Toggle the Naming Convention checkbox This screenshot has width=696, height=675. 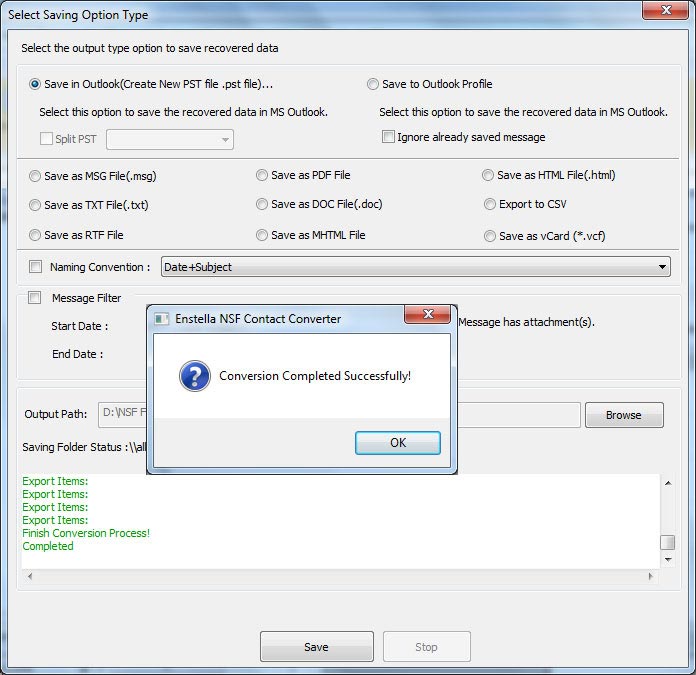[x=36, y=267]
